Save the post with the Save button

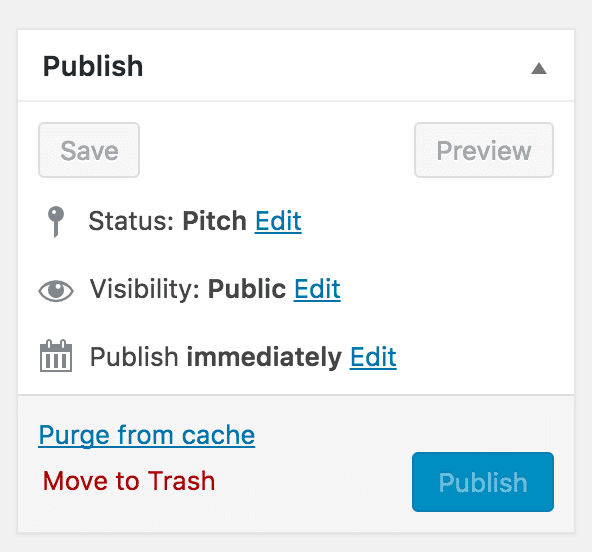(89, 150)
